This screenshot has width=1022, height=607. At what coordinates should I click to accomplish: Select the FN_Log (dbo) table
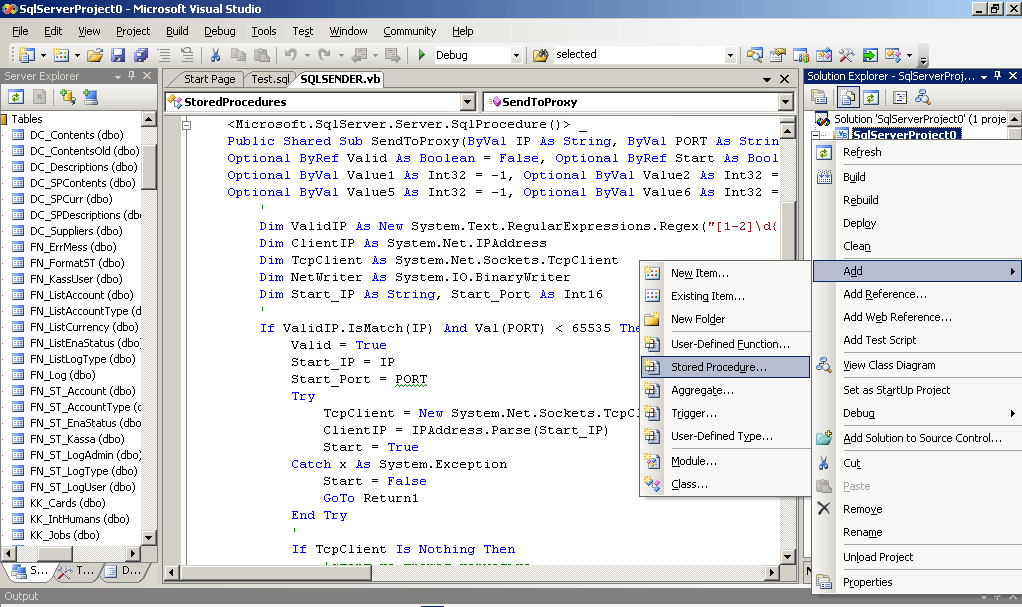63,375
